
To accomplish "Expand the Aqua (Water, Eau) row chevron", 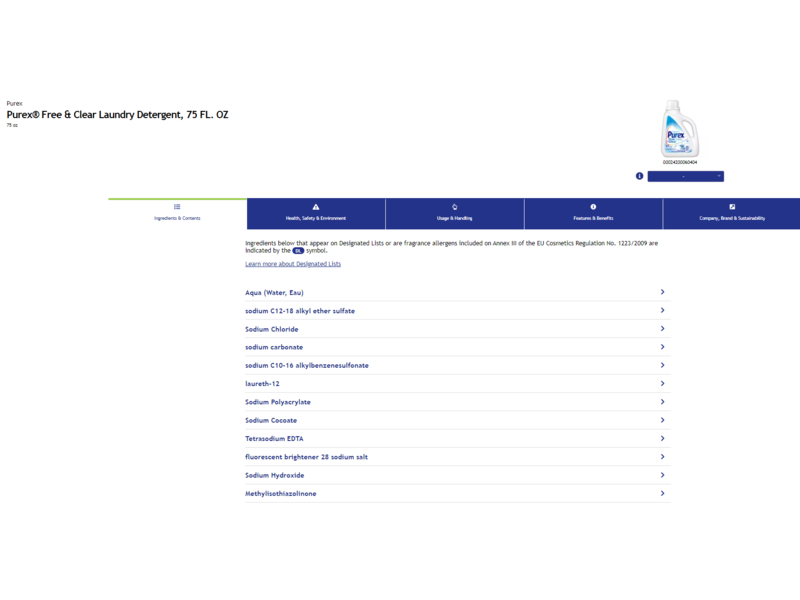I will tap(662, 292).
